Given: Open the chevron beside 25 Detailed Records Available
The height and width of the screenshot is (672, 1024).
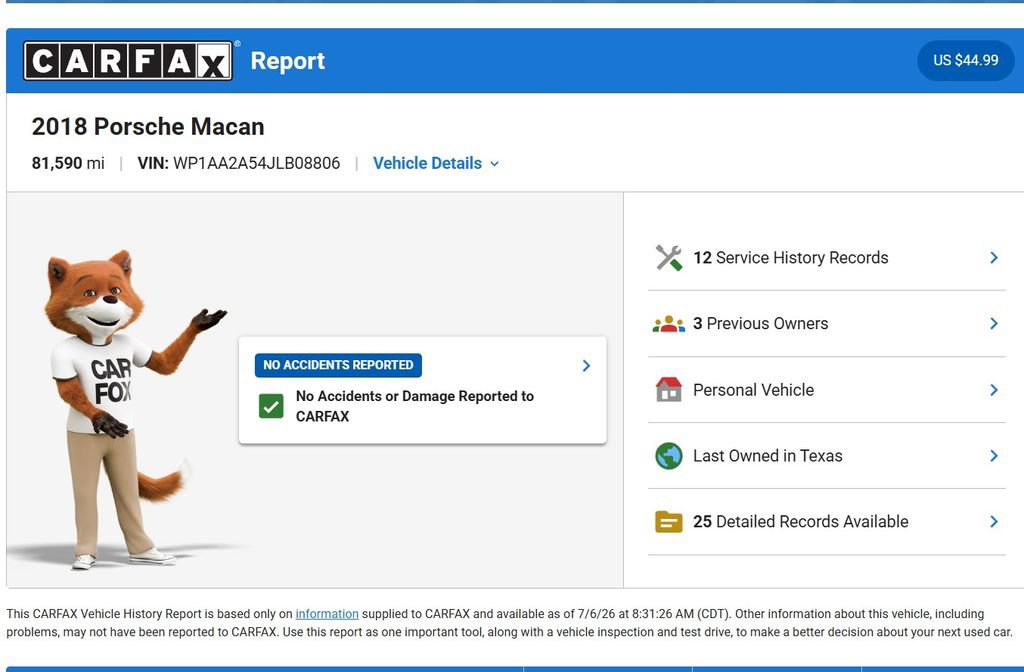Looking at the screenshot, I should [x=994, y=522].
